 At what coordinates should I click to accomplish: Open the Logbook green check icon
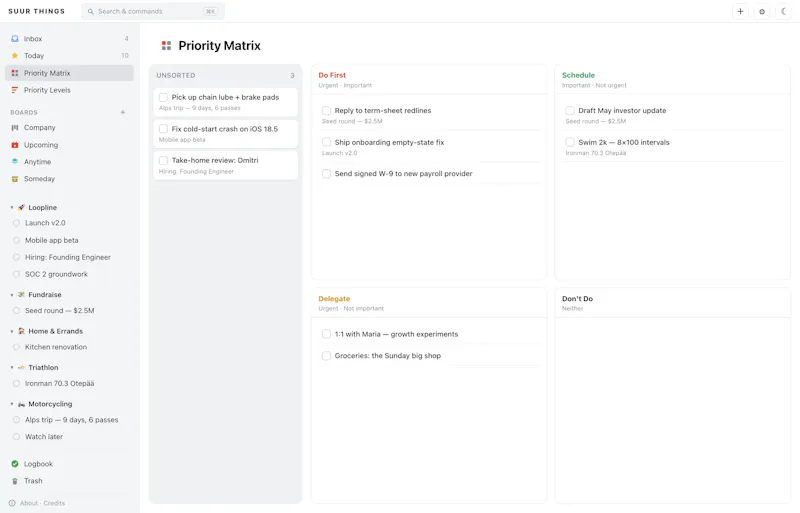(15, 464)
